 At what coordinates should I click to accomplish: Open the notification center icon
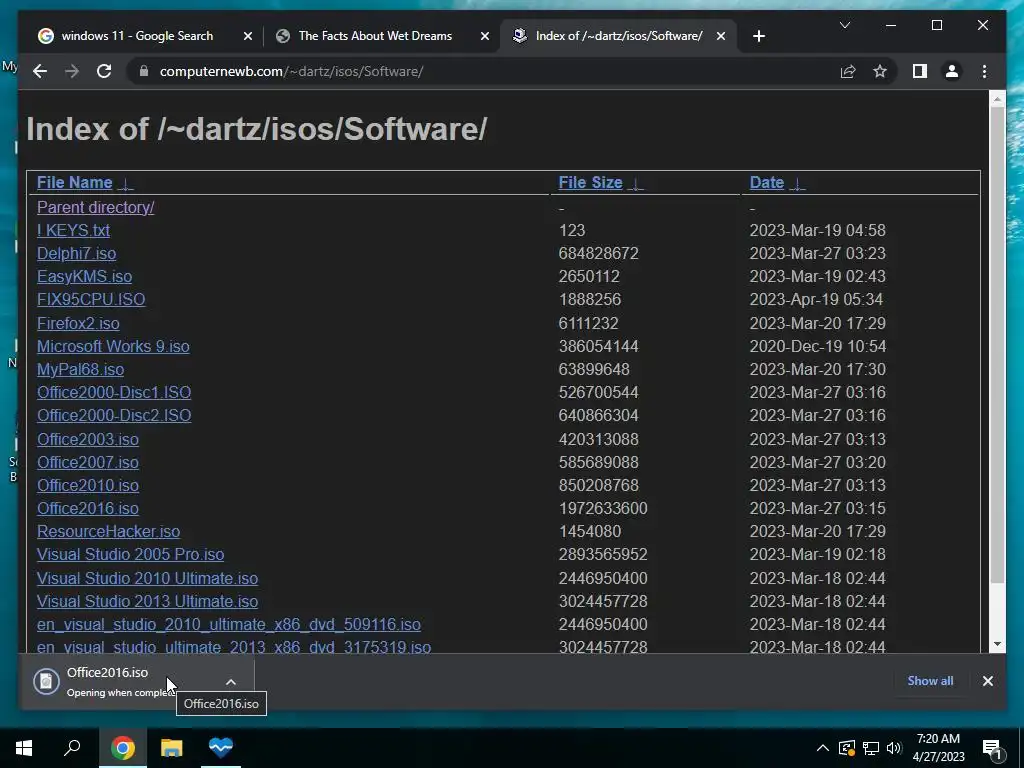coord(993,749)
